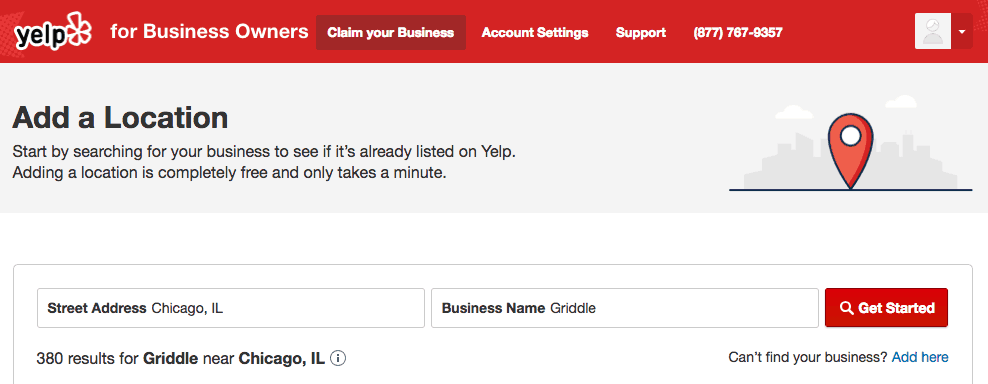Click the for Business Owners header text
The height and width of the screenshot is (384, 988).
click(x=209, y=32)
